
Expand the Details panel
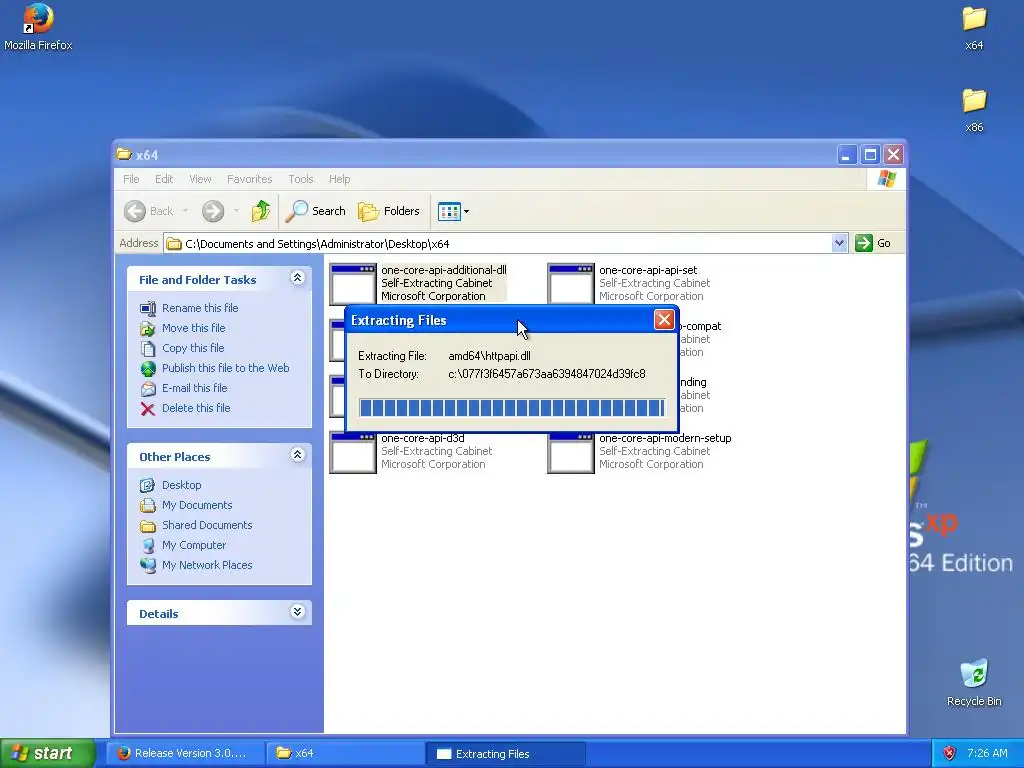tap(297, 612)
